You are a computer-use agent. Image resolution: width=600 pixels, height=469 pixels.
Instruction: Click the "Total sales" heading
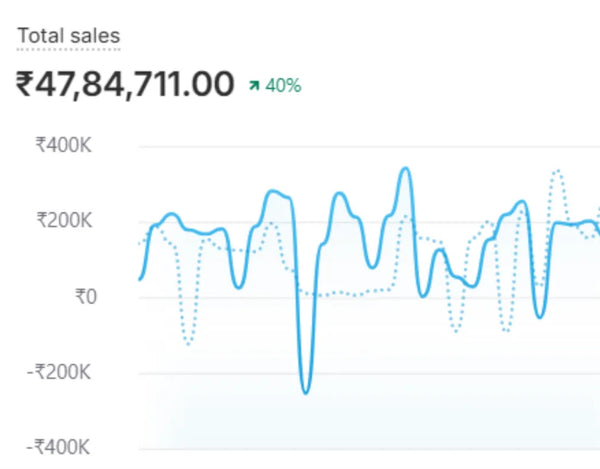coord(68,36)
